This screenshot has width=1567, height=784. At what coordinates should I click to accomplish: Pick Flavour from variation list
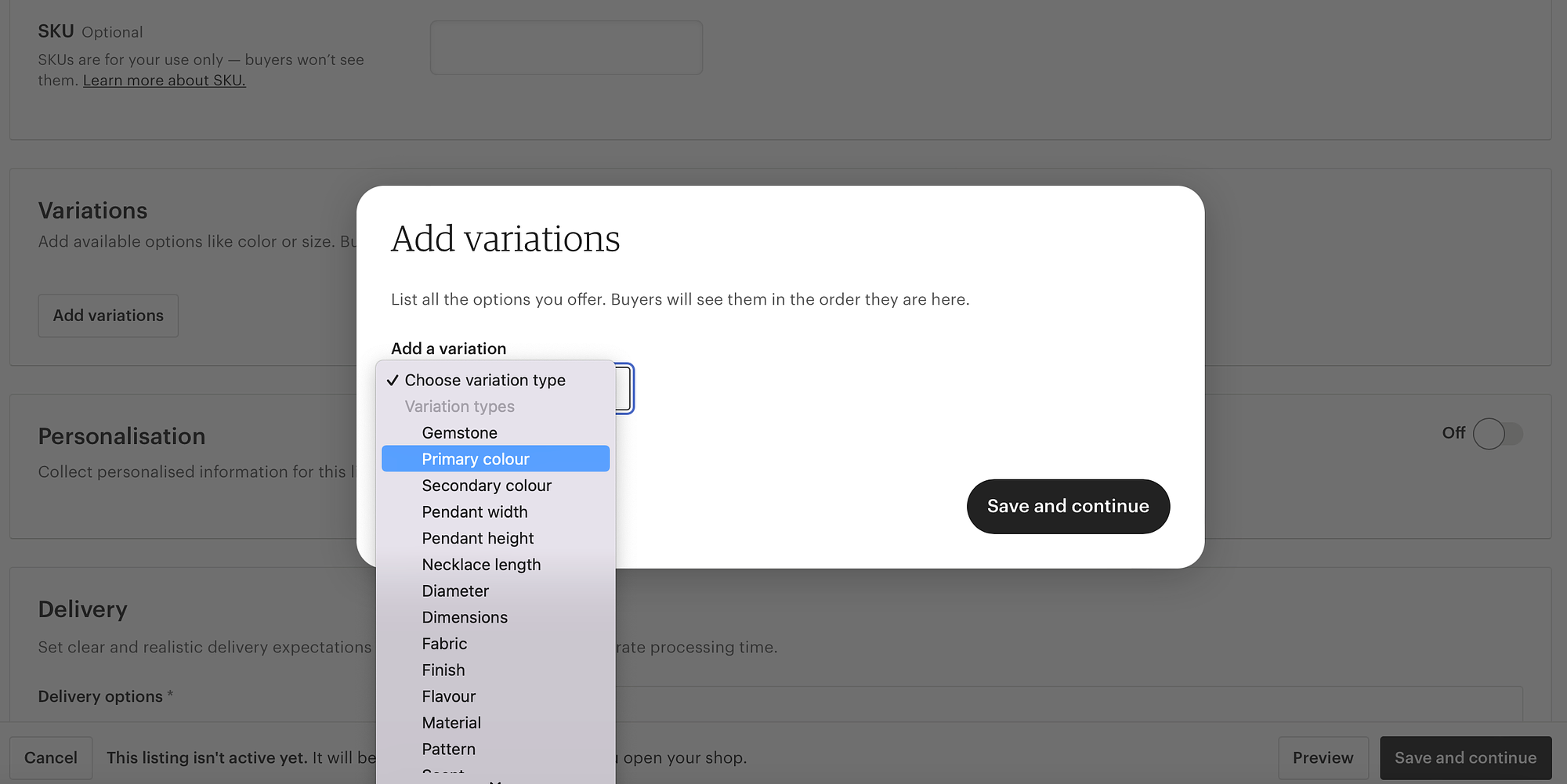(x=495, y=697)
